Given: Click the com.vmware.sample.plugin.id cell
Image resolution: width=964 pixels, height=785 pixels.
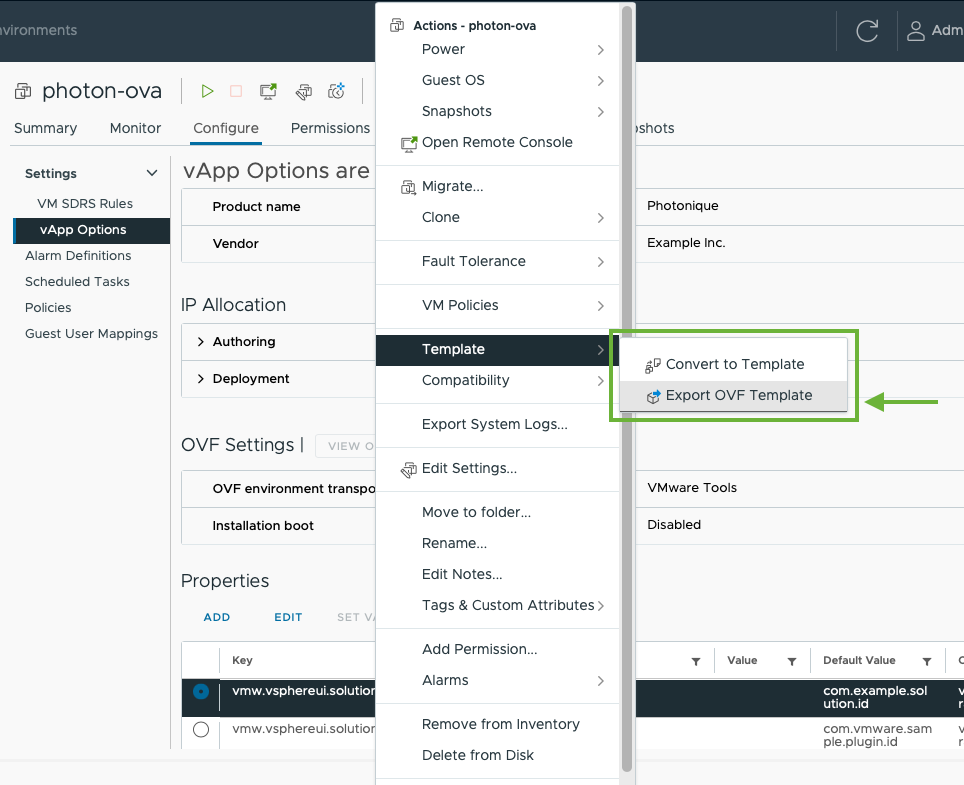Looking at the screenshot, I should pos(877,735).
